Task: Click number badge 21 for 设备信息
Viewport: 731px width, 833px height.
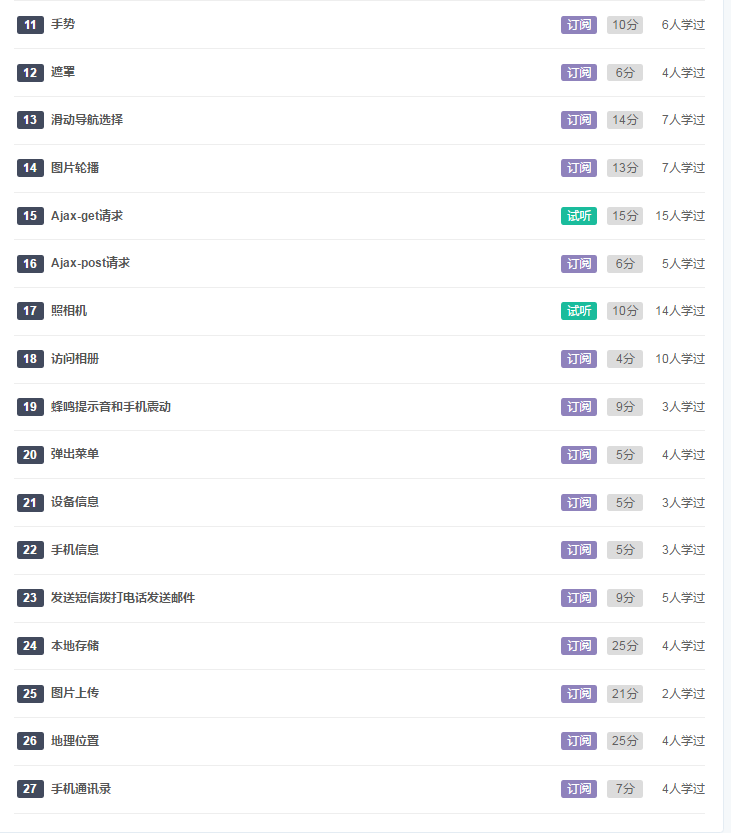Action: tap(30, 502)
